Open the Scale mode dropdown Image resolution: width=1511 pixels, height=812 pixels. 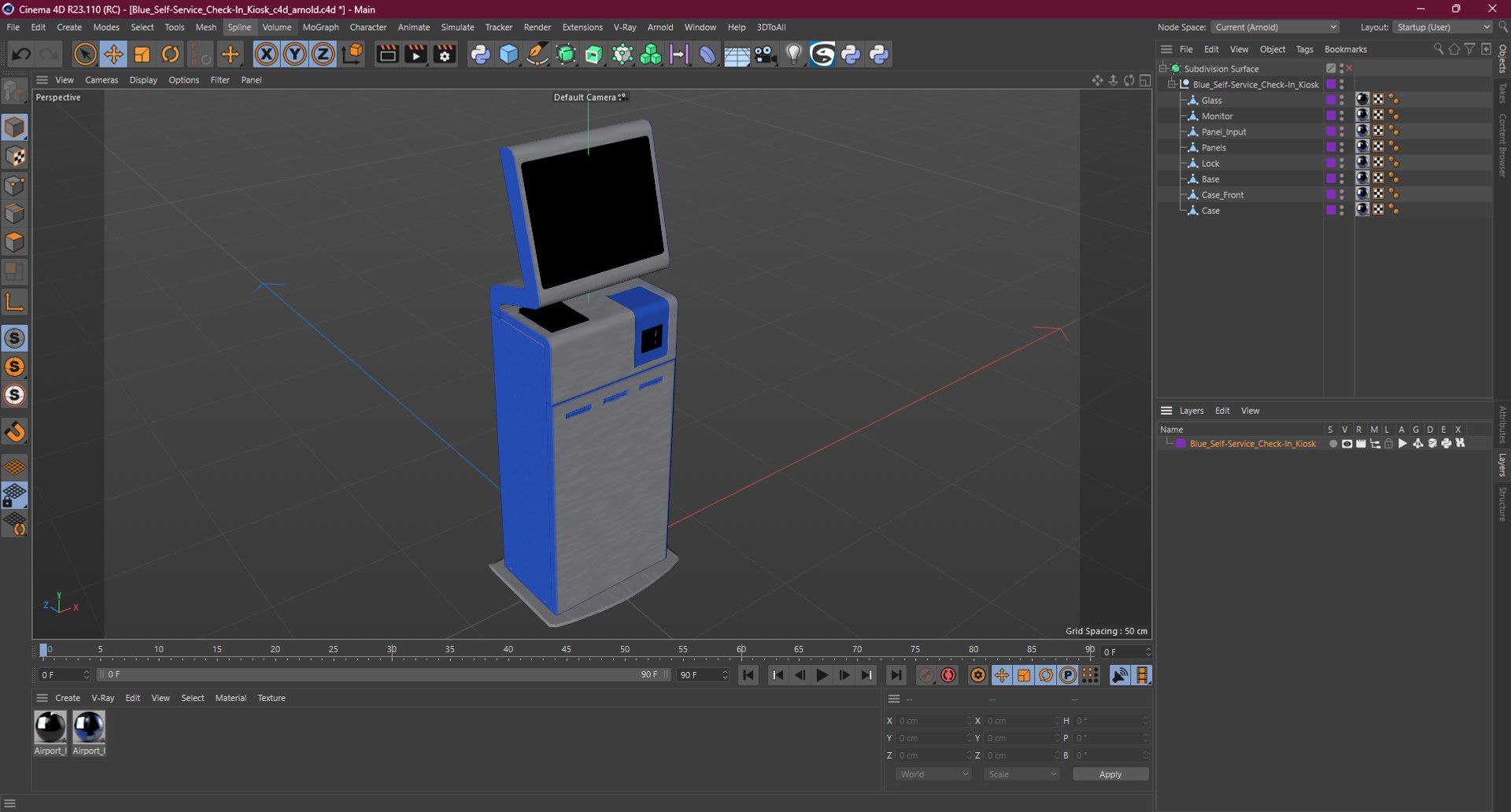pos(1021,774)
